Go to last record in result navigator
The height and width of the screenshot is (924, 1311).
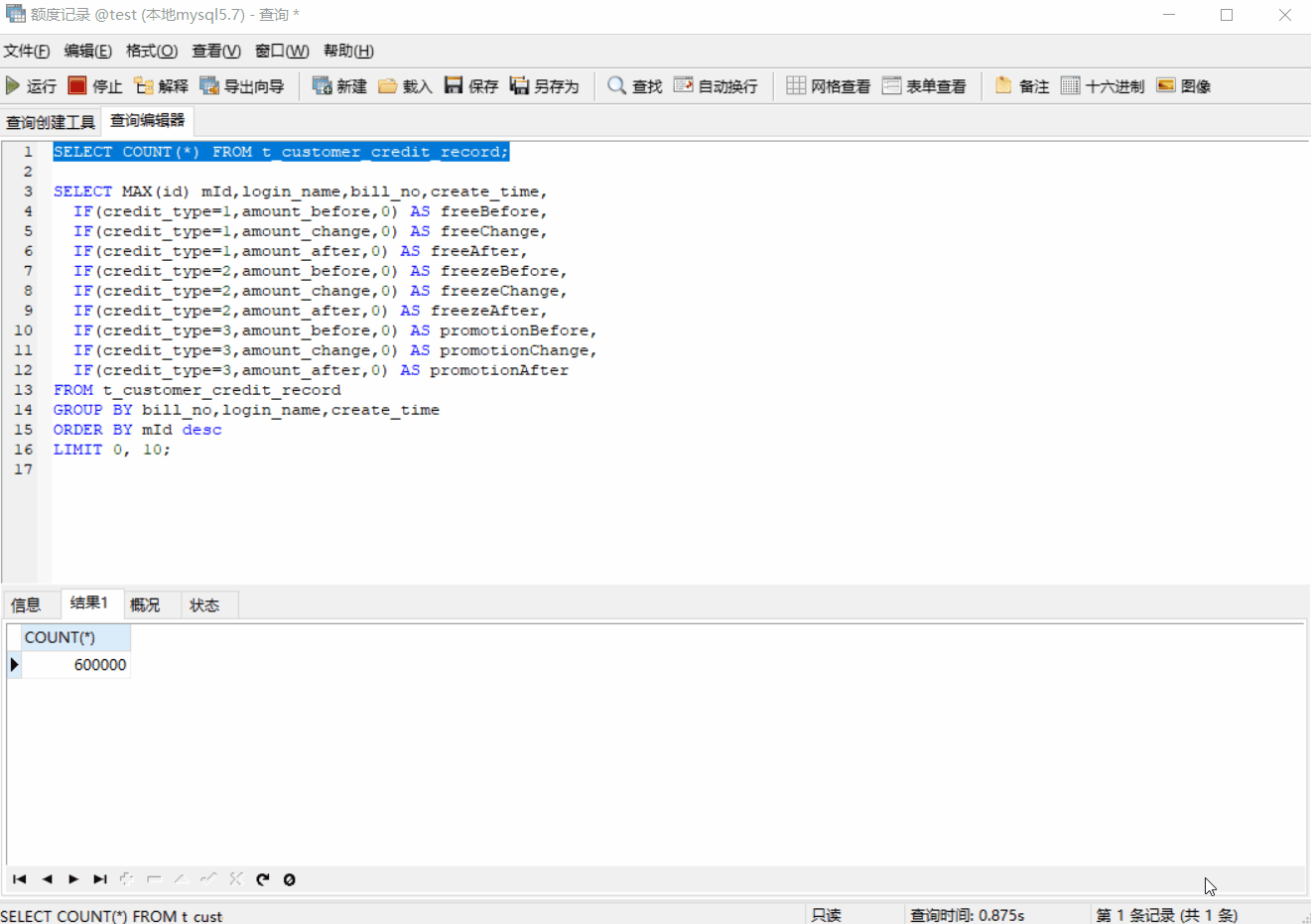click(100, 879)
